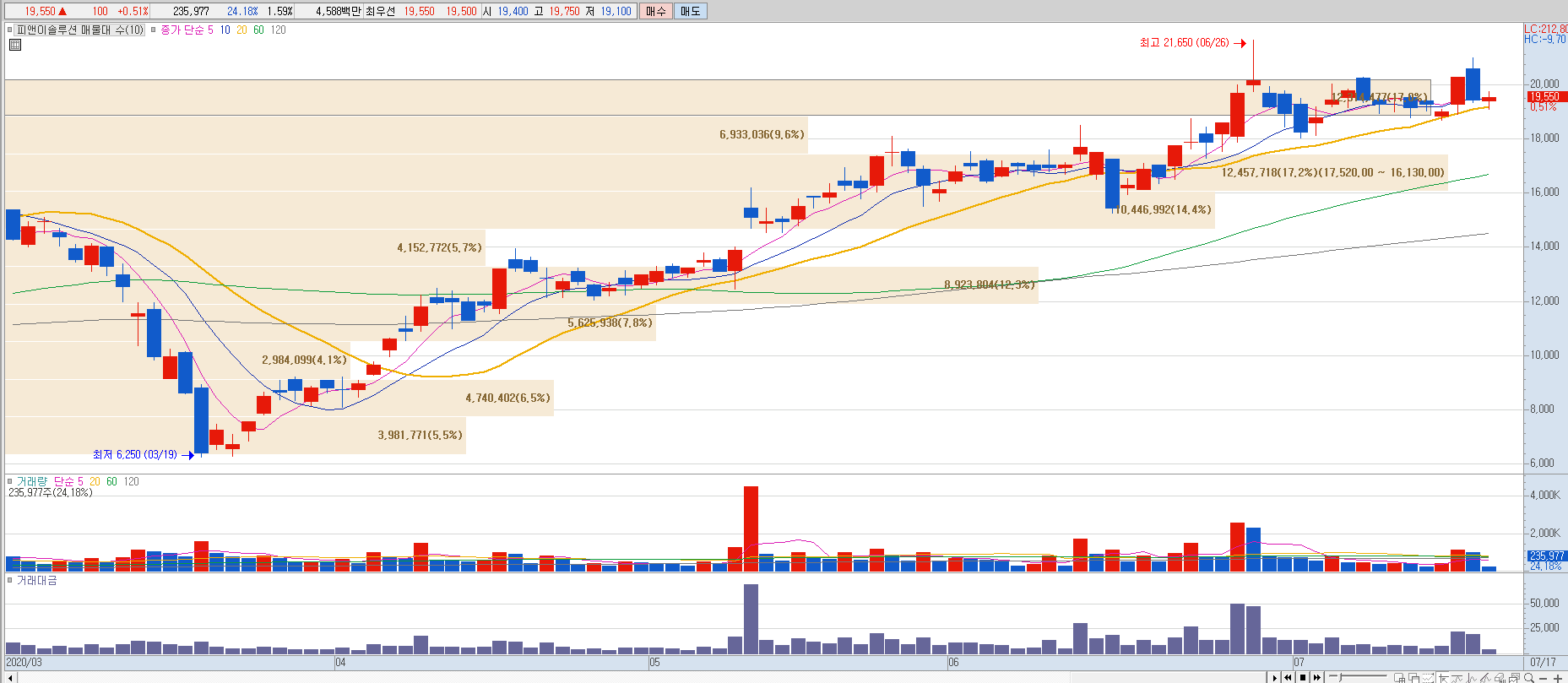Click the window-with-grid layout icon
1568x683 pixels.
pyautogui.click(x=1400, y=677)
